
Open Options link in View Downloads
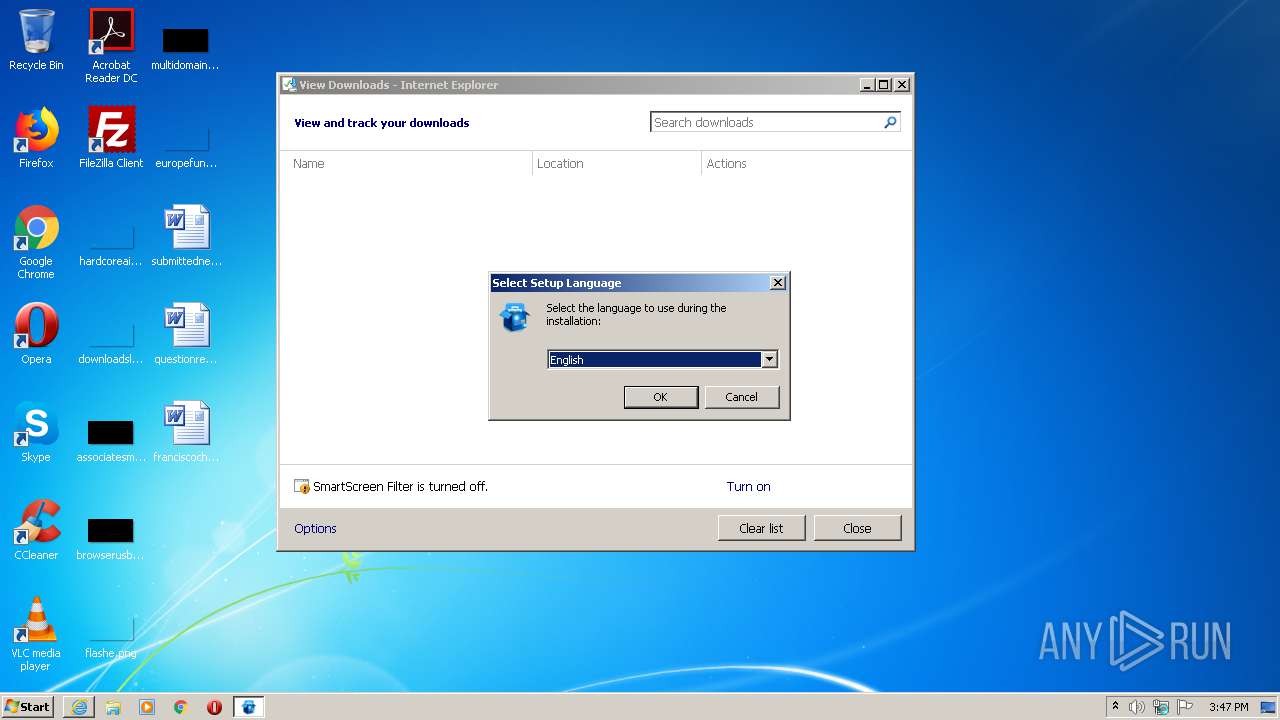click(x=315, y=528)
